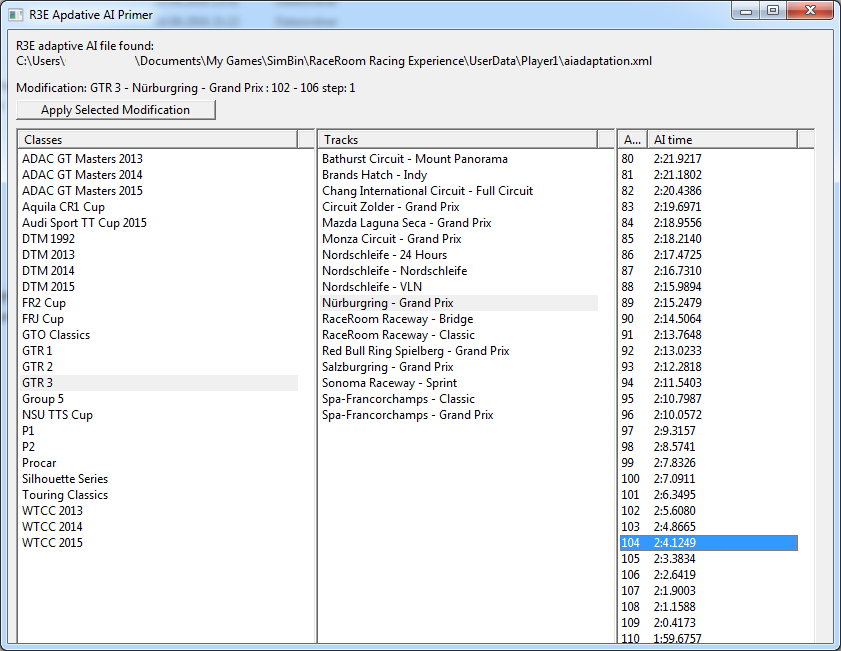The height and width of the screenshot is (651, 841).
Task: Select AI level 85 row 2:18.2140
Action: coord(709,239)
